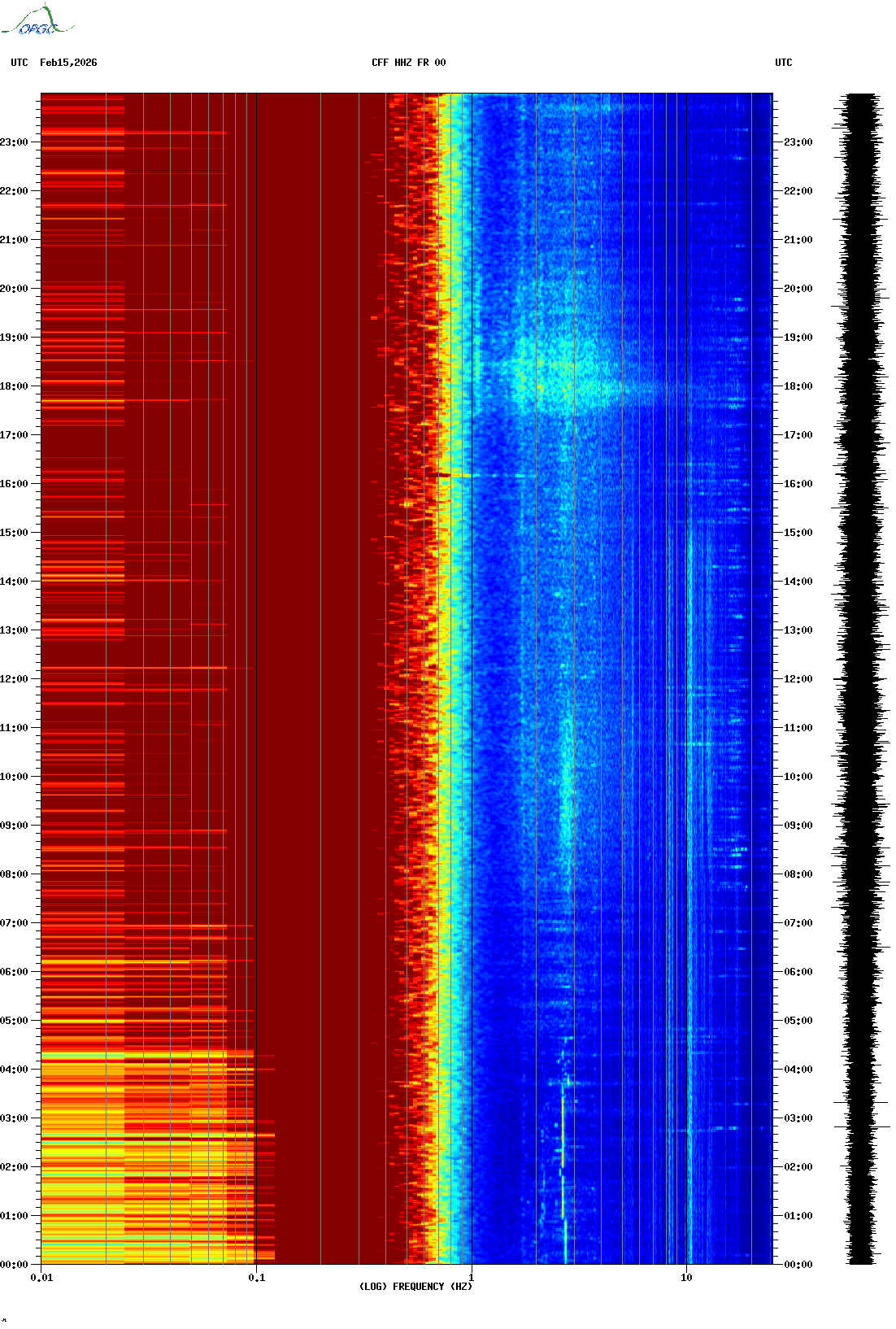Click the '09:00' label on left time axis
Screen dimensions: 896x1329
click(x=14, y=826)
